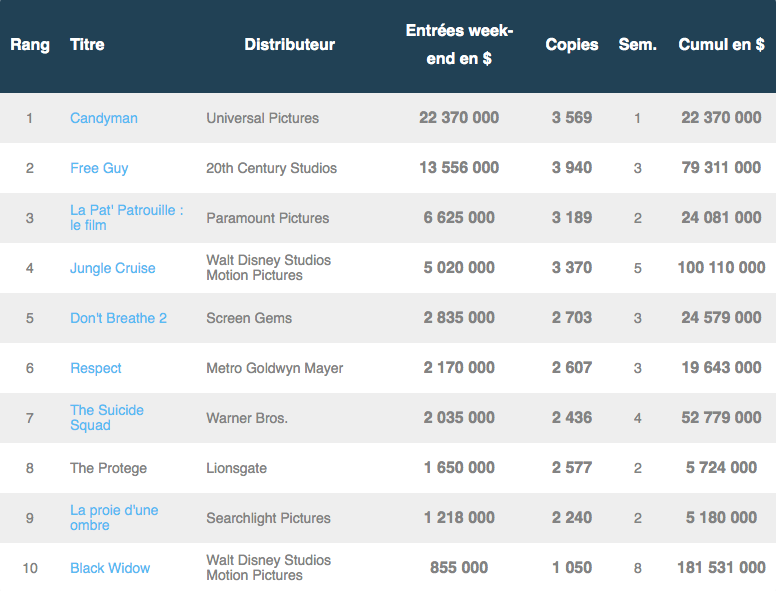
Task: Click the Copies column header
Action: (572, 45)
